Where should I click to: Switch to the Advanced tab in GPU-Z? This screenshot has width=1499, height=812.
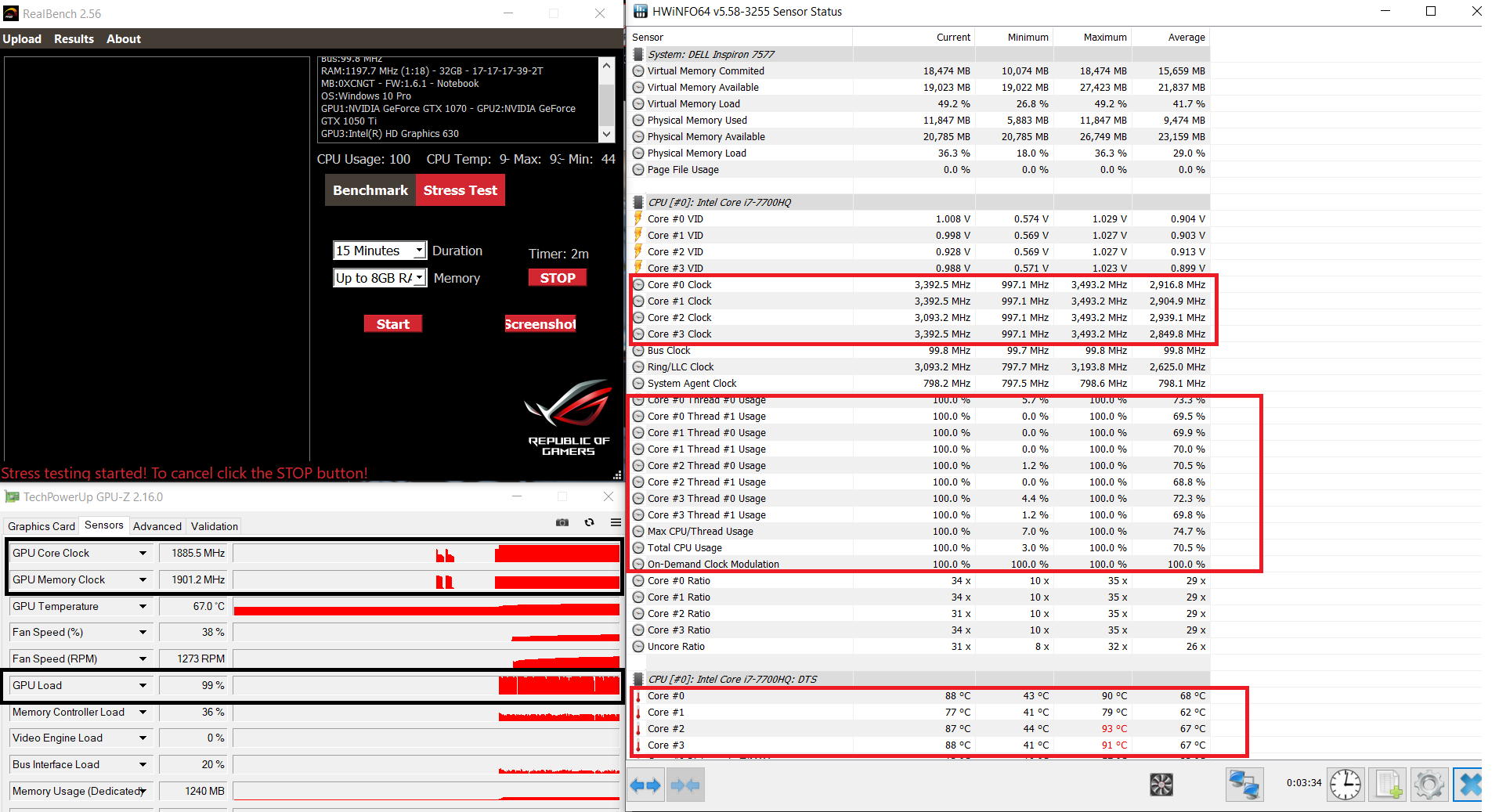coord(157,525)
